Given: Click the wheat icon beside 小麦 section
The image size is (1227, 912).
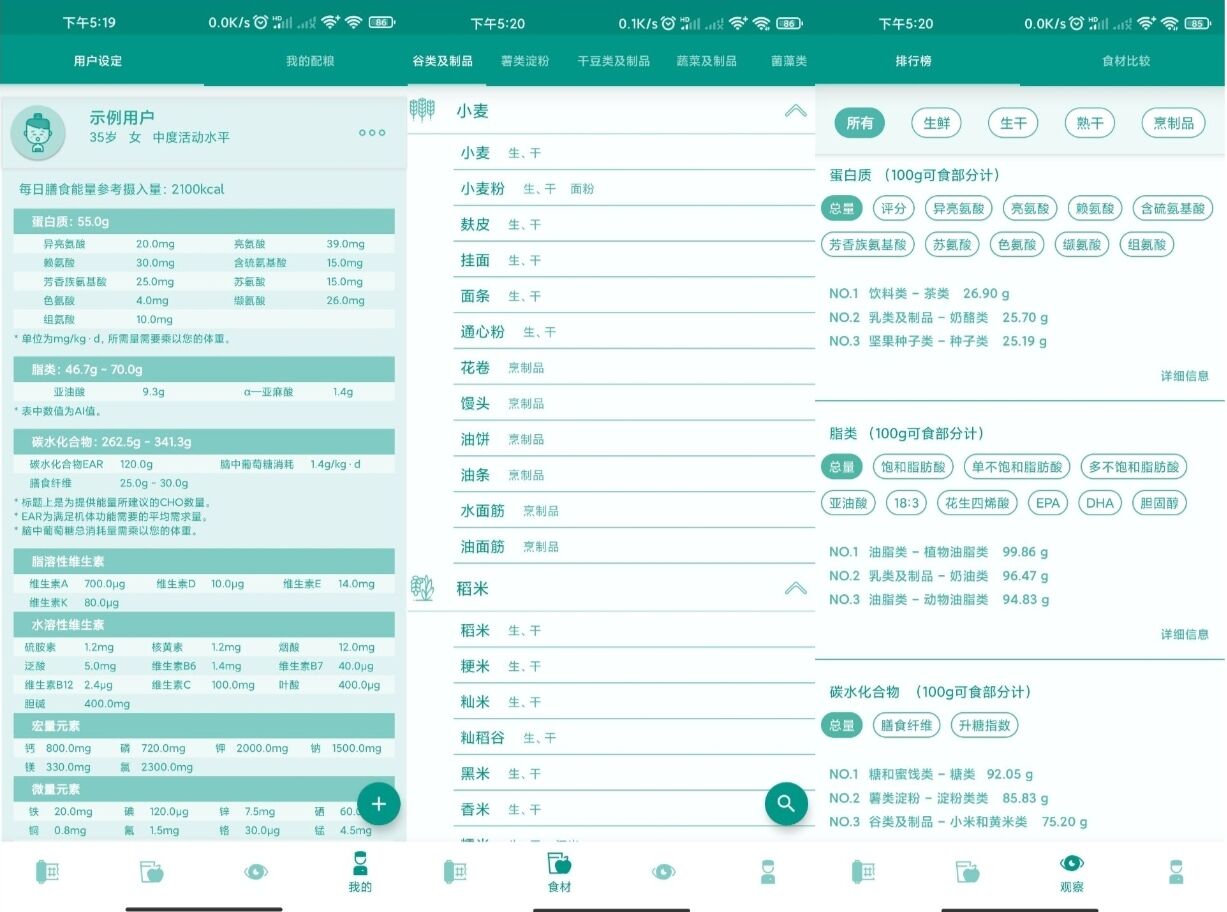Looking at the screenshot, I should click(x=424, y=111).
